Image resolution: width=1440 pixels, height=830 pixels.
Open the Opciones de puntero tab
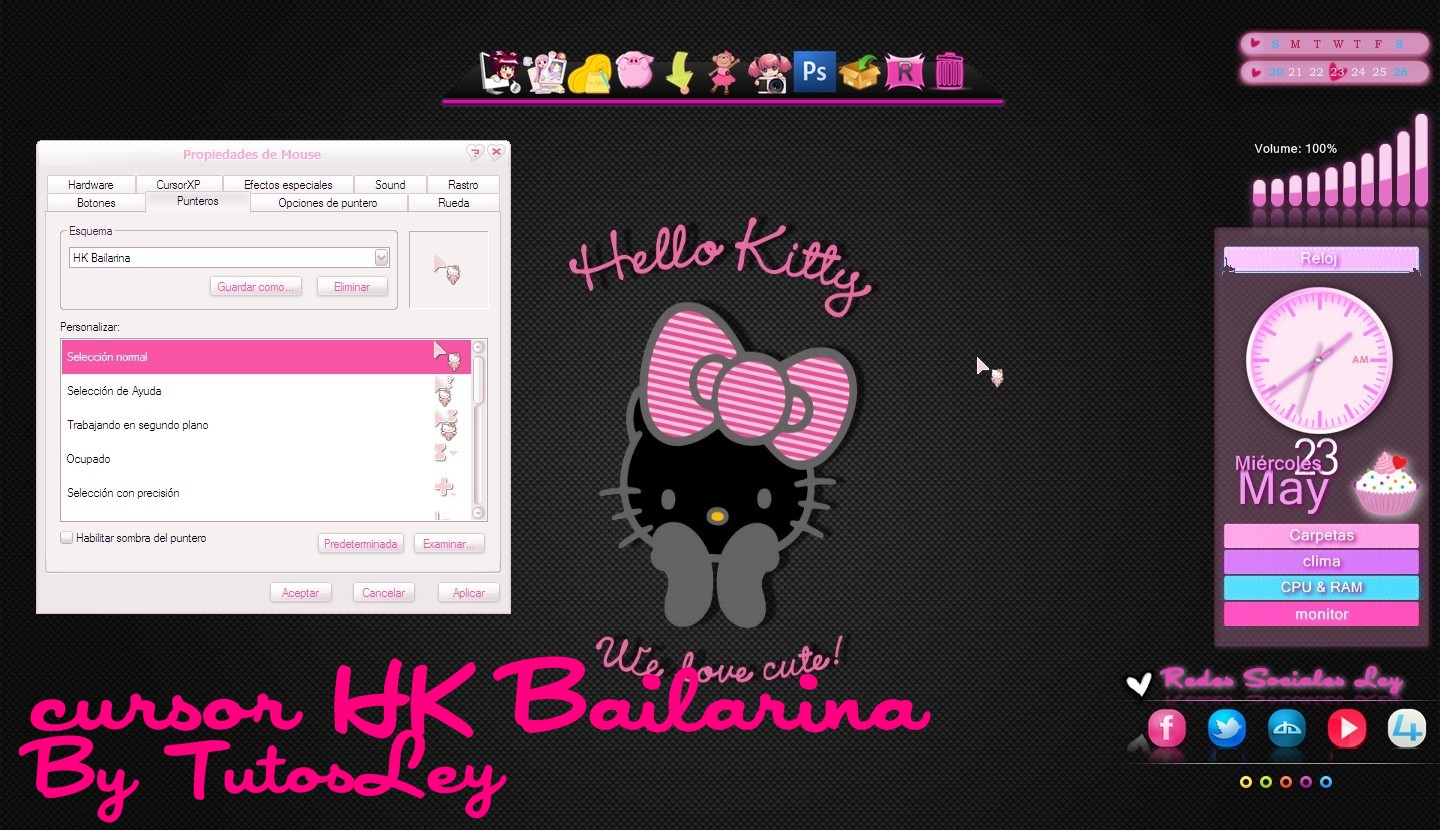pyautogui.click(x=328, y=203)
